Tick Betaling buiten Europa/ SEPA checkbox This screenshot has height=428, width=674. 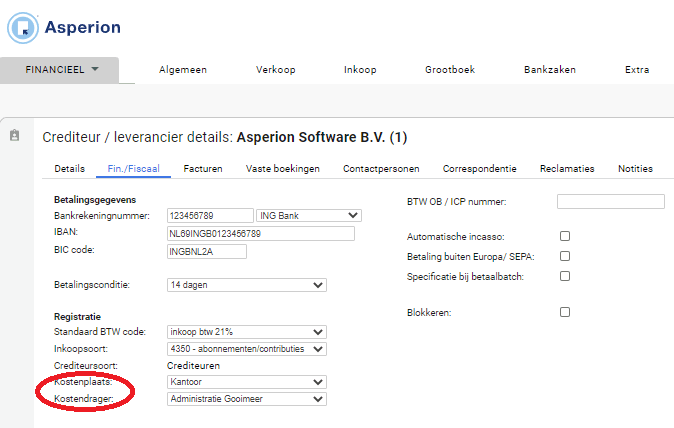(x=565, y=256)
